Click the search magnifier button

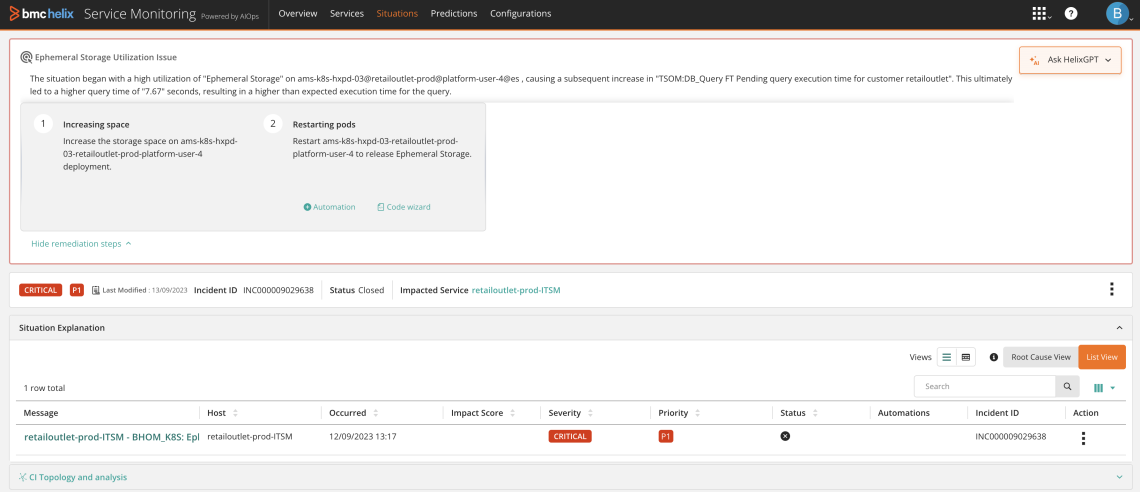1068,386
